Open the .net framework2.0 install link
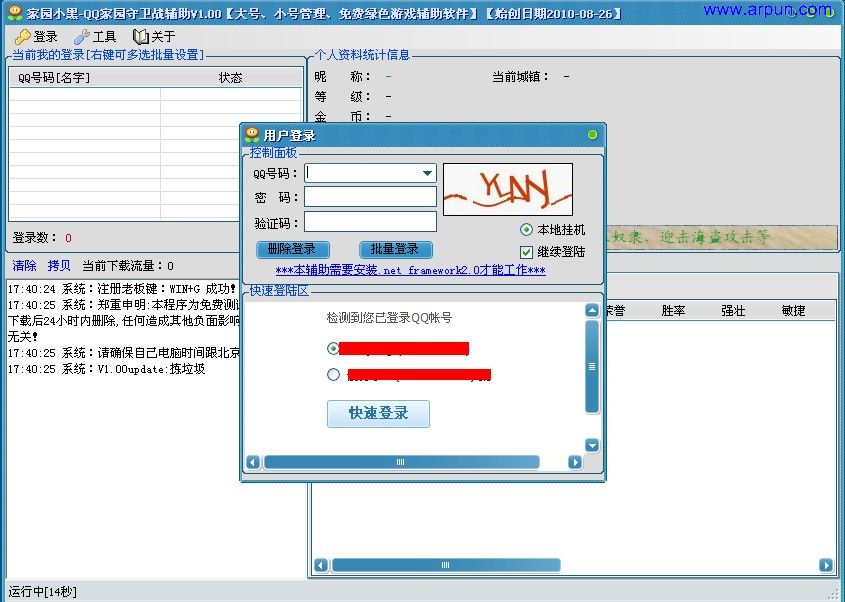 pos(411,270)
